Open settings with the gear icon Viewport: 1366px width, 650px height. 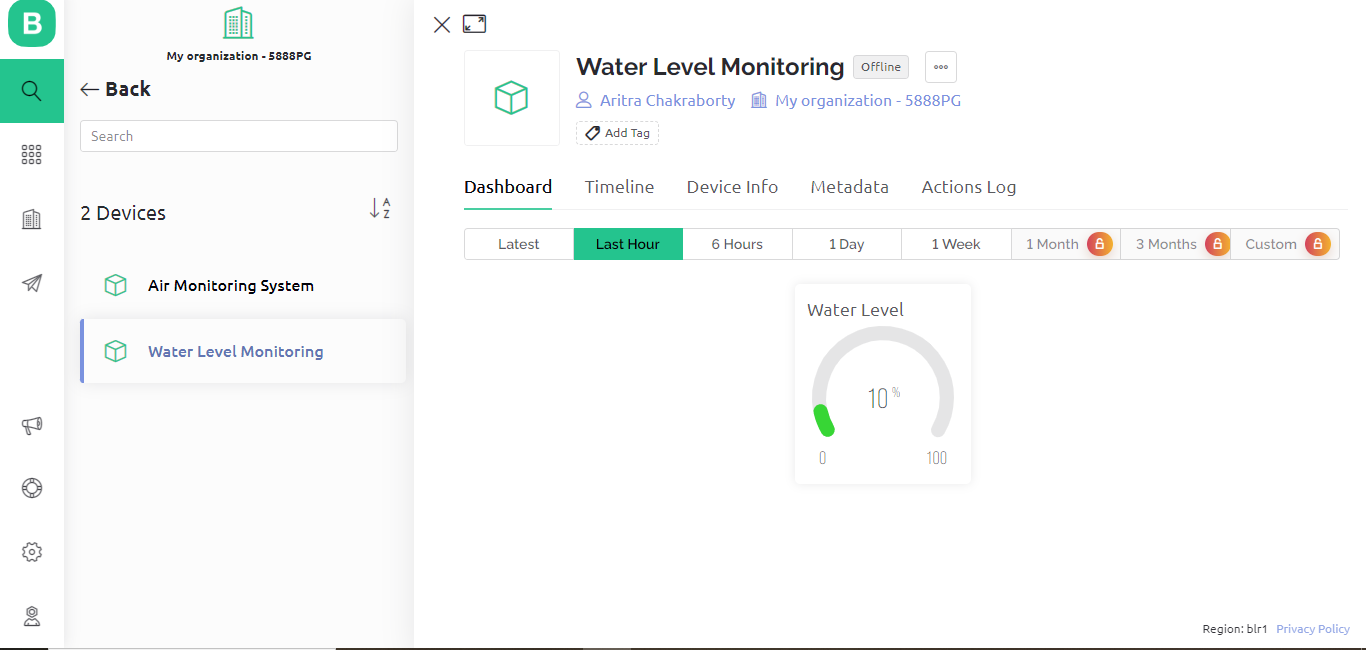click(x=31, y=551)
